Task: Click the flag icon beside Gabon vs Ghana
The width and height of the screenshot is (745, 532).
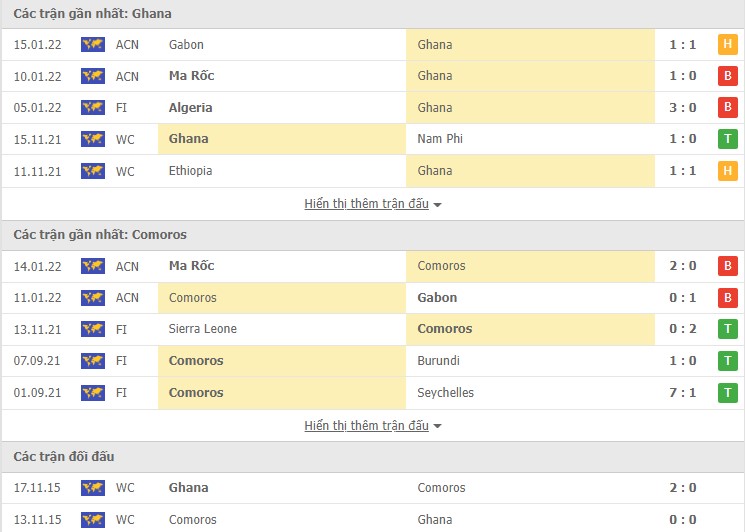Action: click(x=93, y=44)
